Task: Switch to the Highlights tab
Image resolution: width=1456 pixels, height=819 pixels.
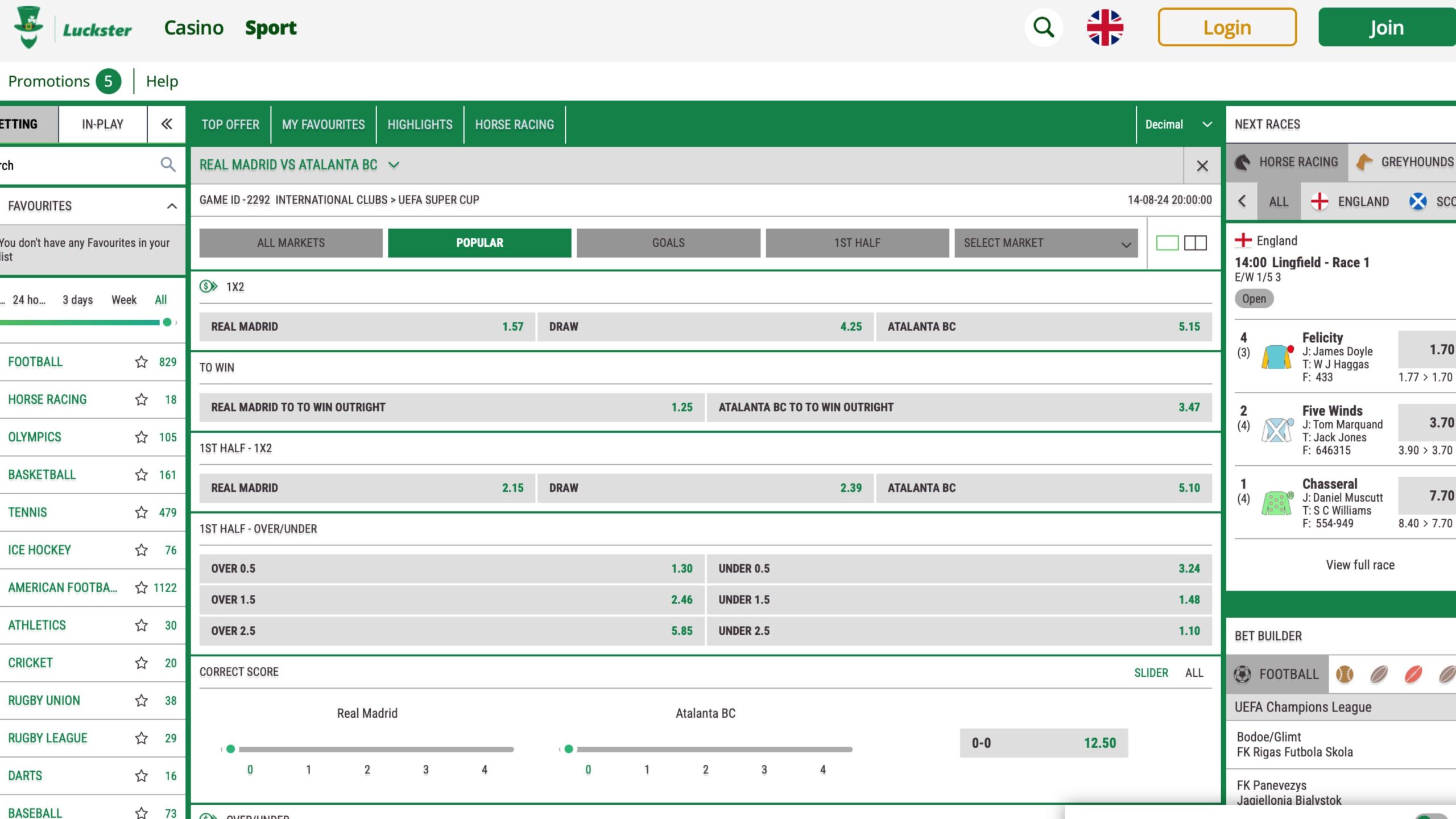Action: pyautogui.click(x=420, y=124)
